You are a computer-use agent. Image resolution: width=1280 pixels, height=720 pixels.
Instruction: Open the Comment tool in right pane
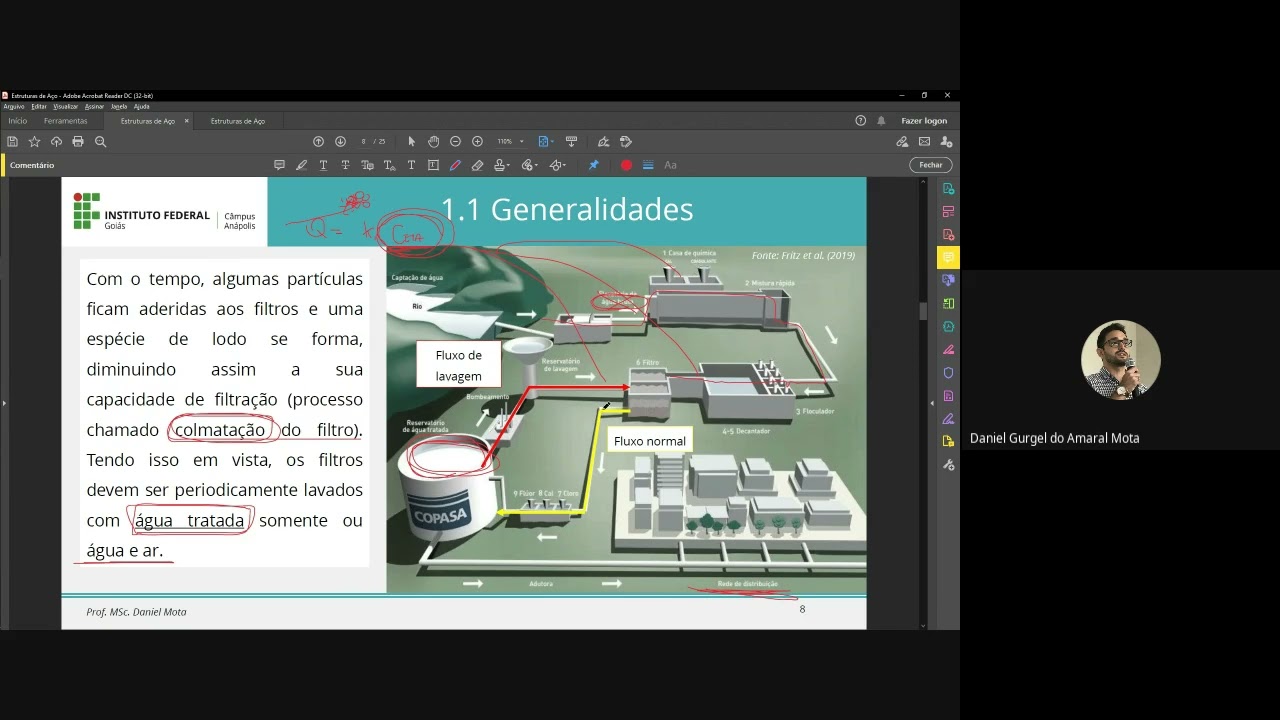coord(948,258)
